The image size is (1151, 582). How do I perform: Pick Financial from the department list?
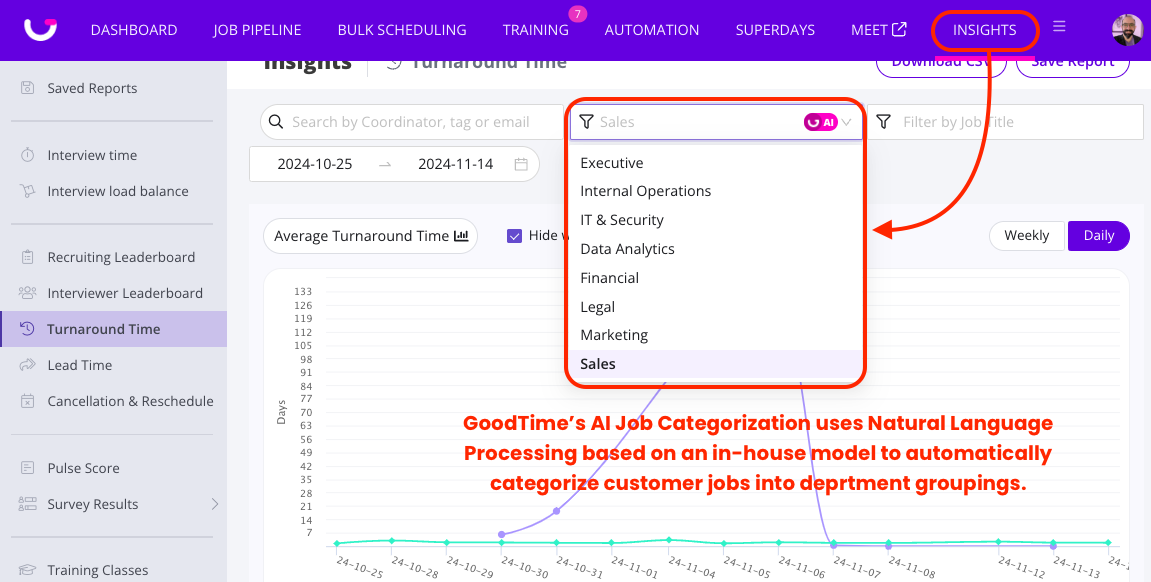716,277
